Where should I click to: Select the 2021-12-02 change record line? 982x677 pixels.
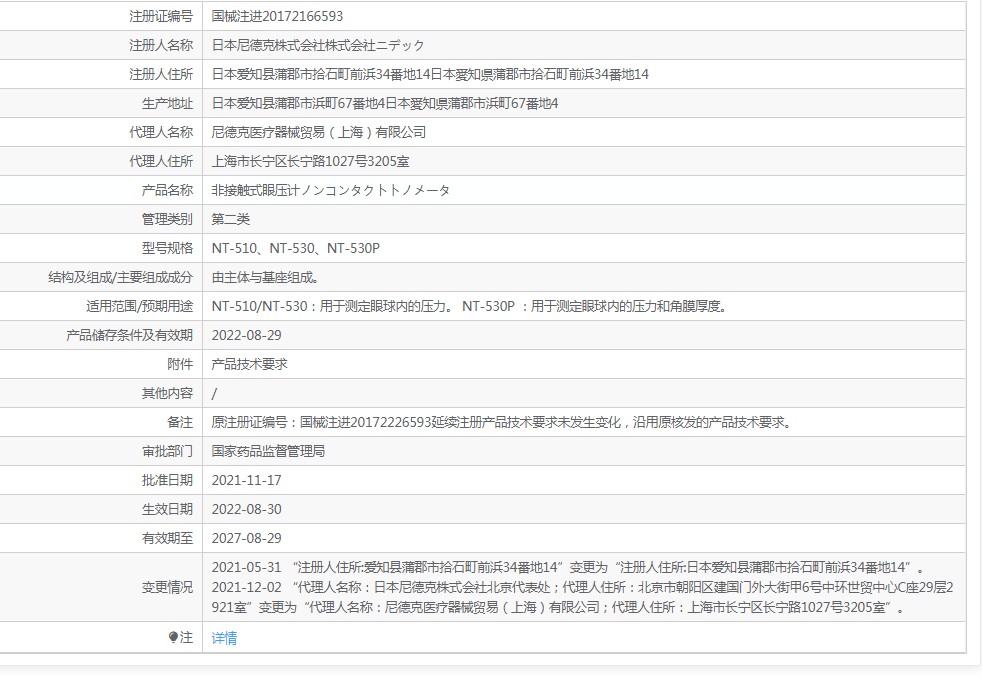pyautogui.click(x=582, y=597)
